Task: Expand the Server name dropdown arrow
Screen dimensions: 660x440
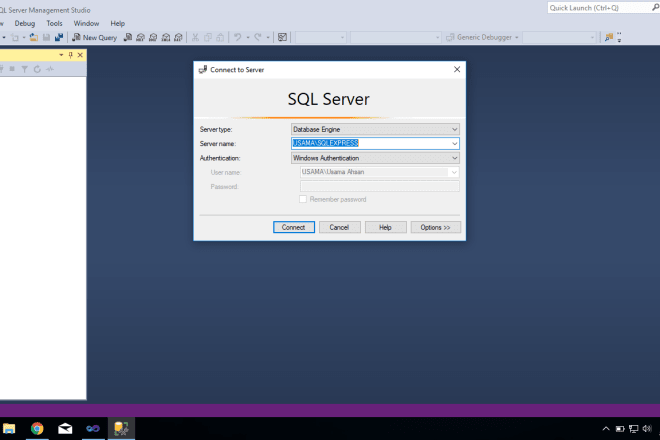Action: pos(455,144)
